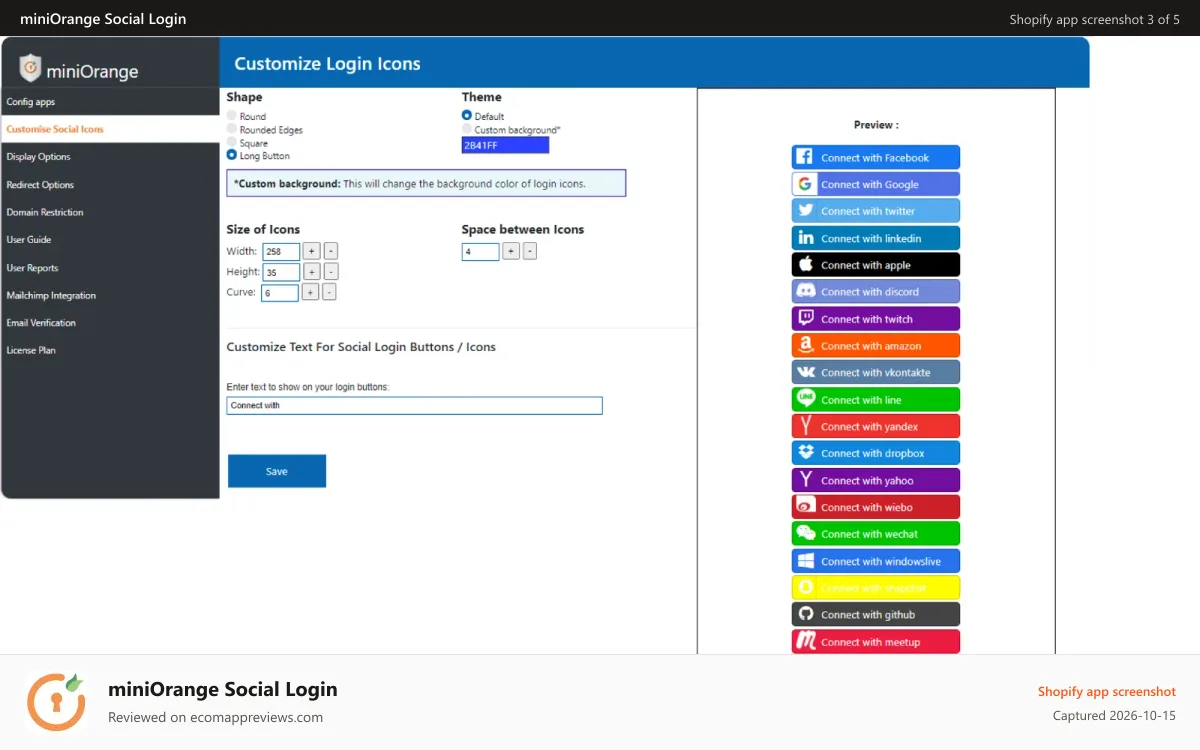Click the 2B41FF custom color field
Viewport: 1200px width, 750px height.
click(505, 145)
